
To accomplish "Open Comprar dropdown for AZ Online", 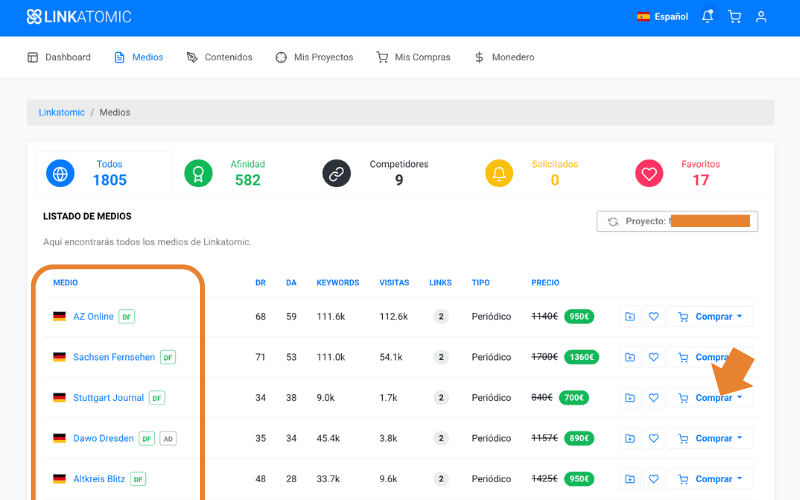I will (x=710, y=317).
